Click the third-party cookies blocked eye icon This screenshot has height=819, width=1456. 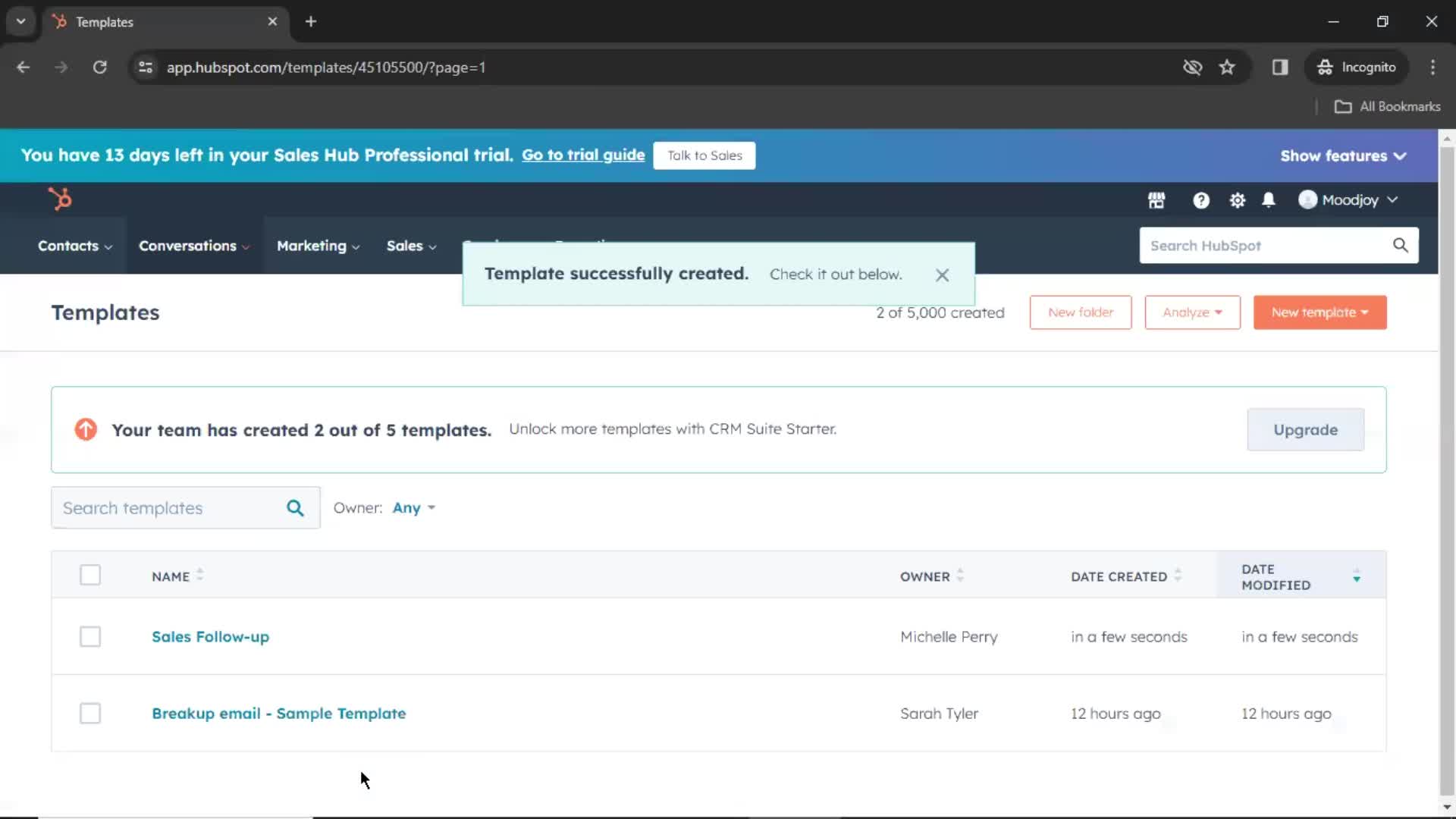[1192, 67]
